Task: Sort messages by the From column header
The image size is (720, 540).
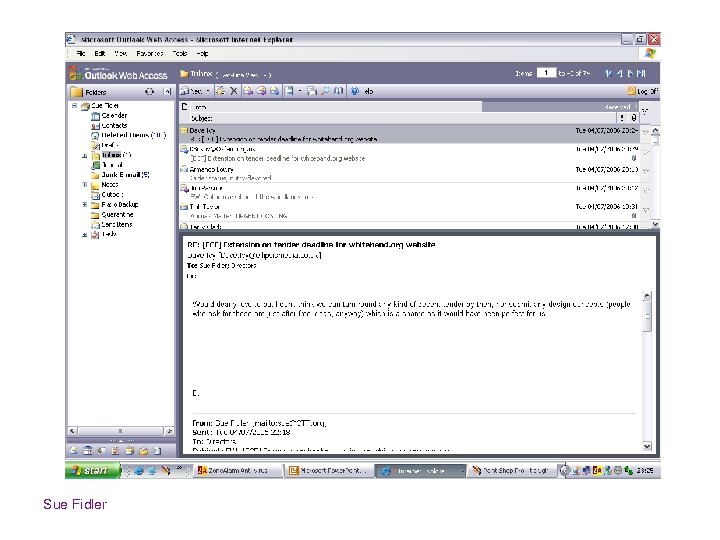Action: [335, 107]
